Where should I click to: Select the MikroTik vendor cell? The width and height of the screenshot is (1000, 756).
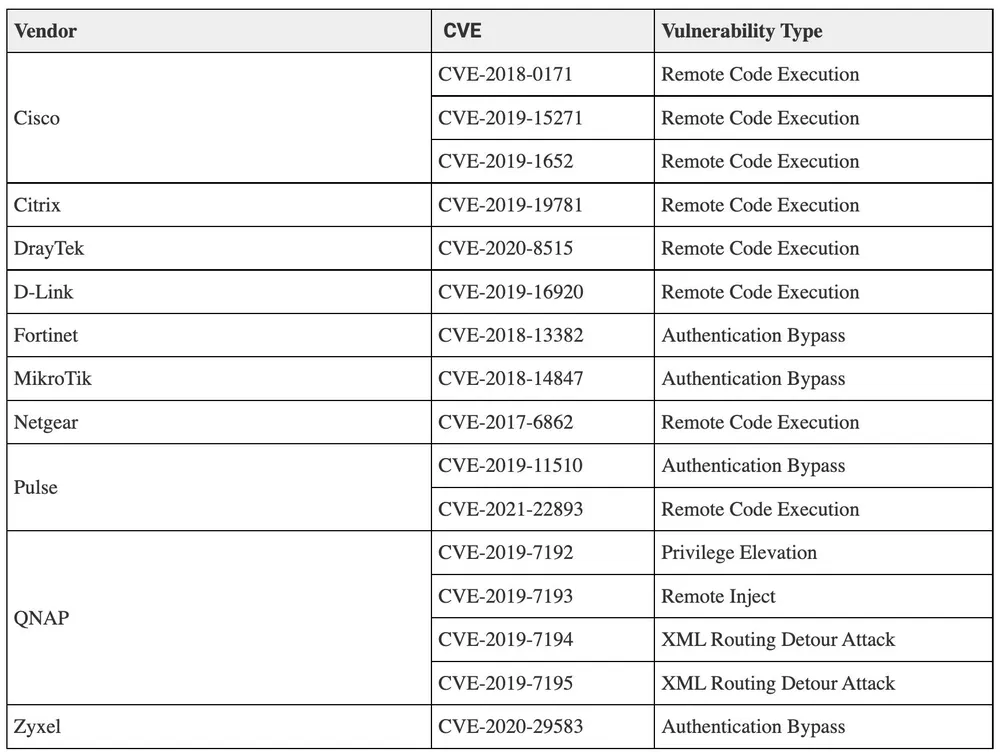53,379
